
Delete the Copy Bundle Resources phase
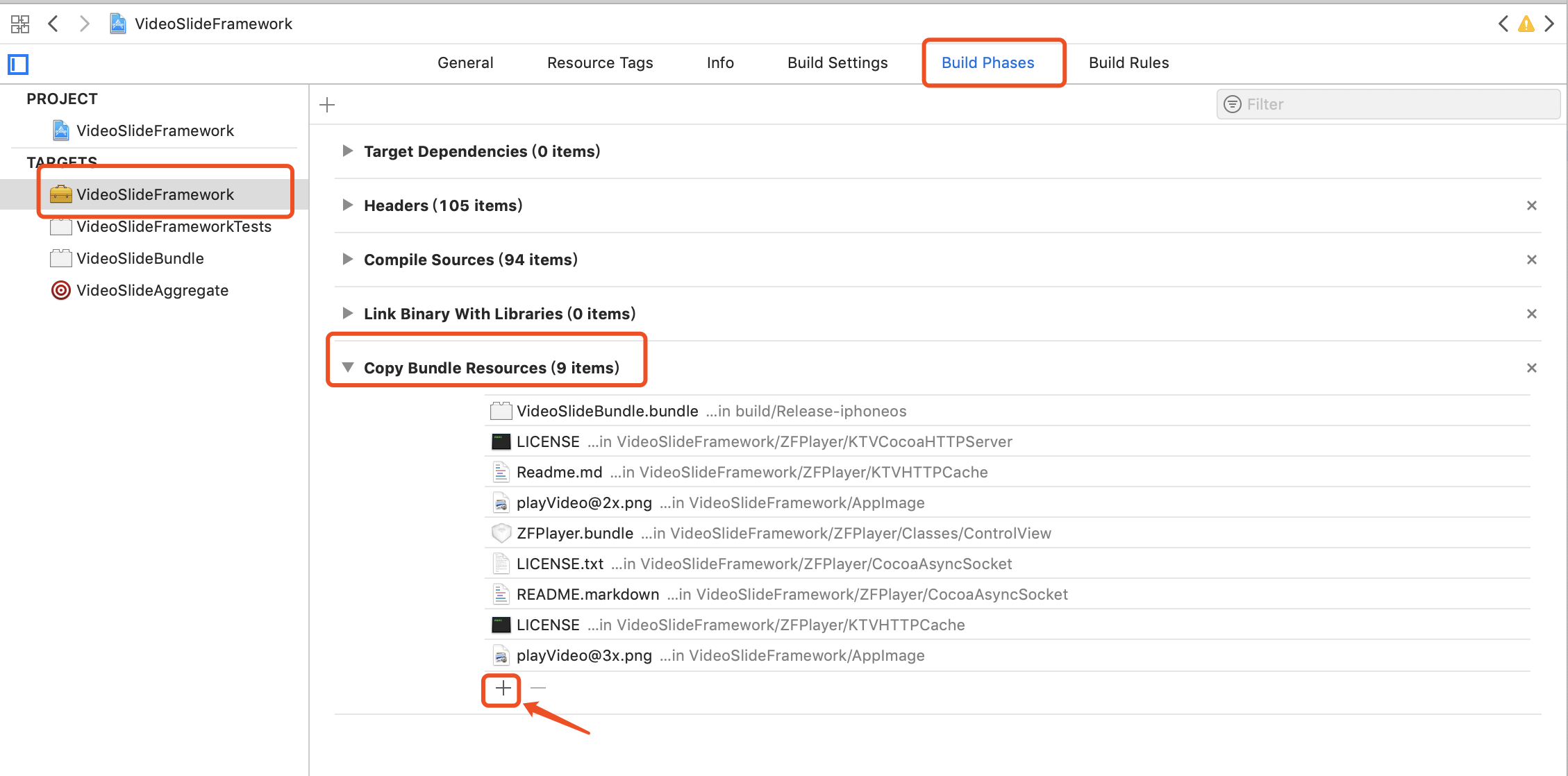1531,368
